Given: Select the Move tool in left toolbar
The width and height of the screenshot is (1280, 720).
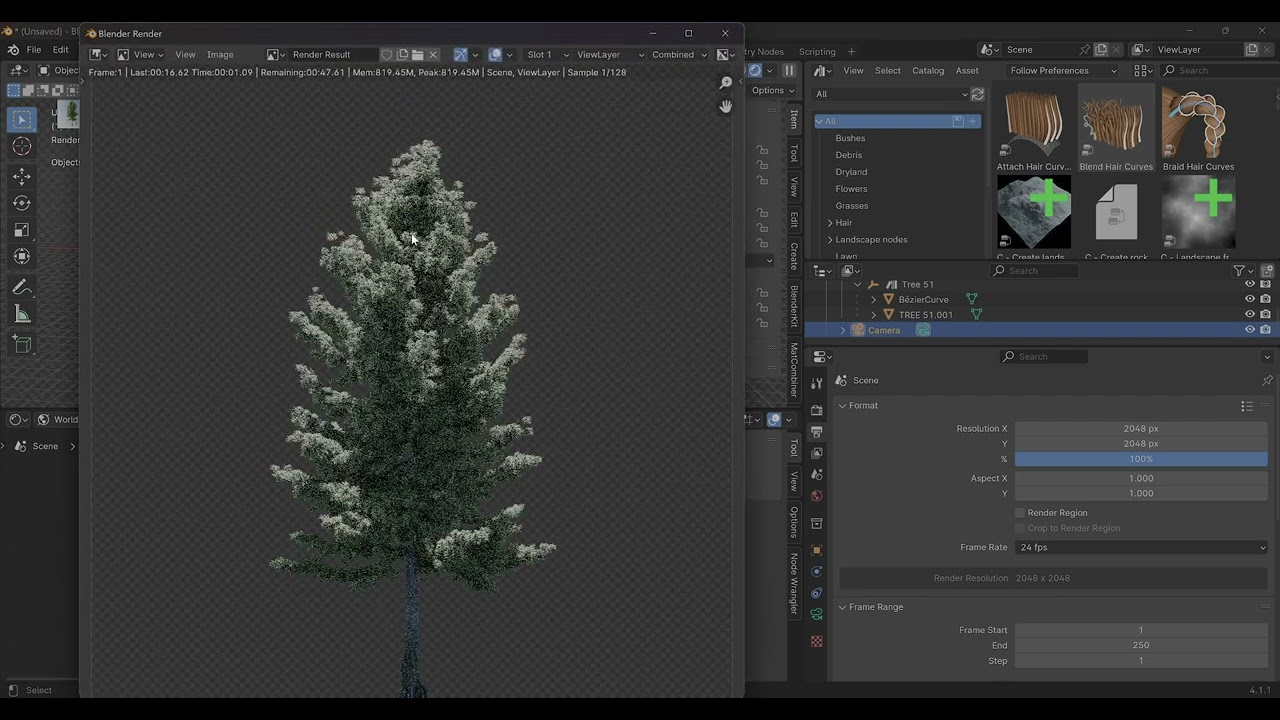Looking at the screenshot, I should coord(22,176).
